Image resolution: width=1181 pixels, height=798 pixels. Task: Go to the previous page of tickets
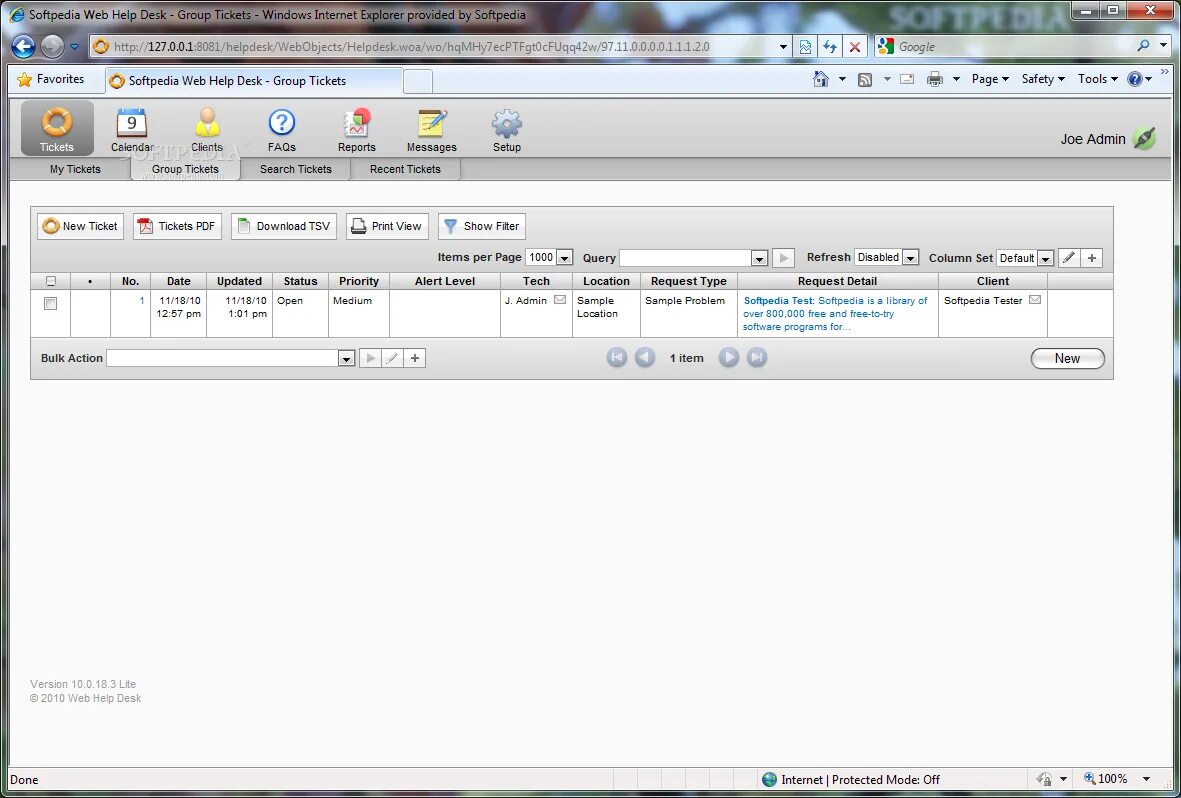tap(645, 358)
